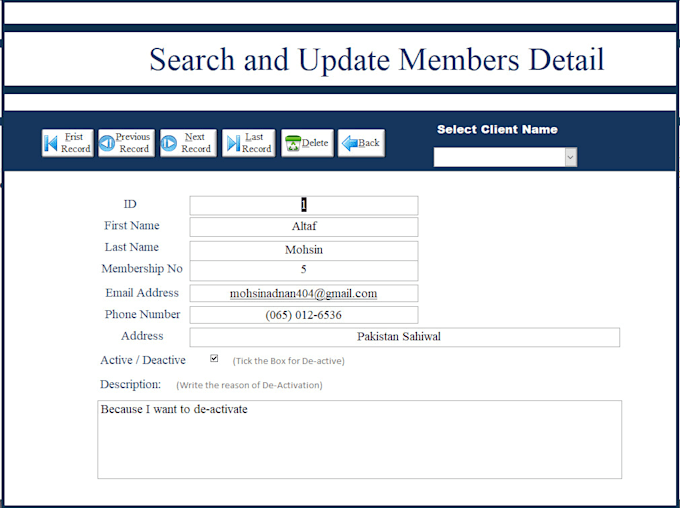The image size is (680, 508).
Task: Click the 'Phone Number' label
Action: [142, 314]
